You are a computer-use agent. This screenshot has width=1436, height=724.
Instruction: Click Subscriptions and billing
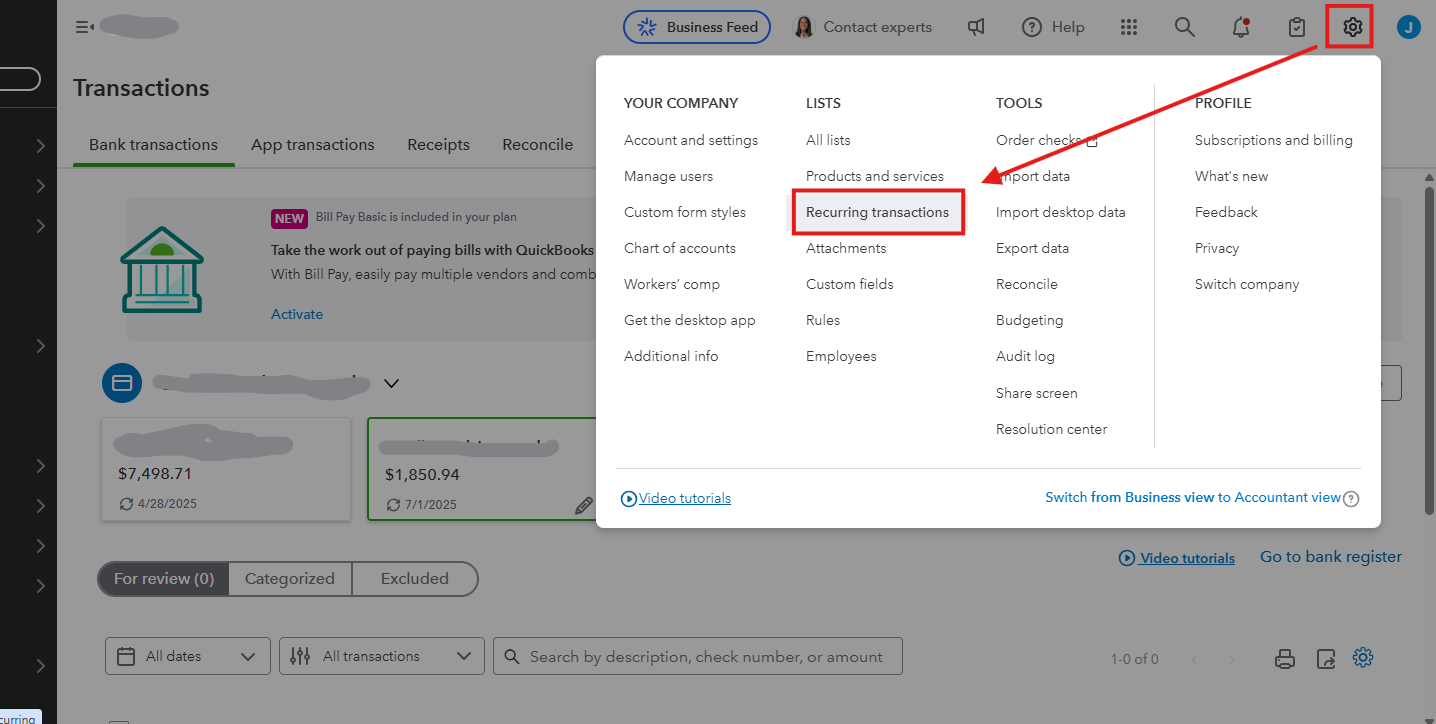coord(1274,140)
